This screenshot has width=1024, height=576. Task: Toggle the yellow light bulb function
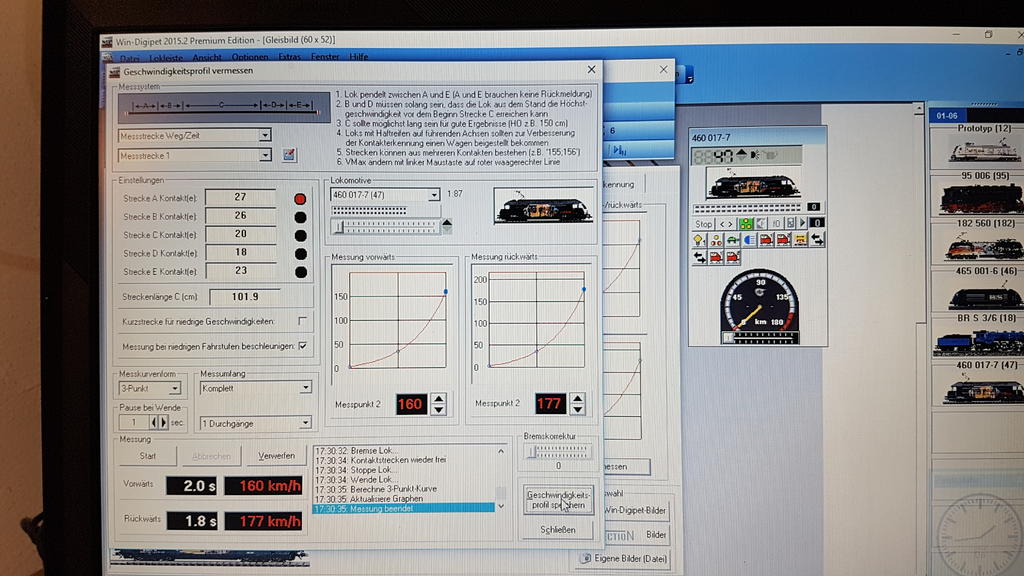tap(699, 240)
